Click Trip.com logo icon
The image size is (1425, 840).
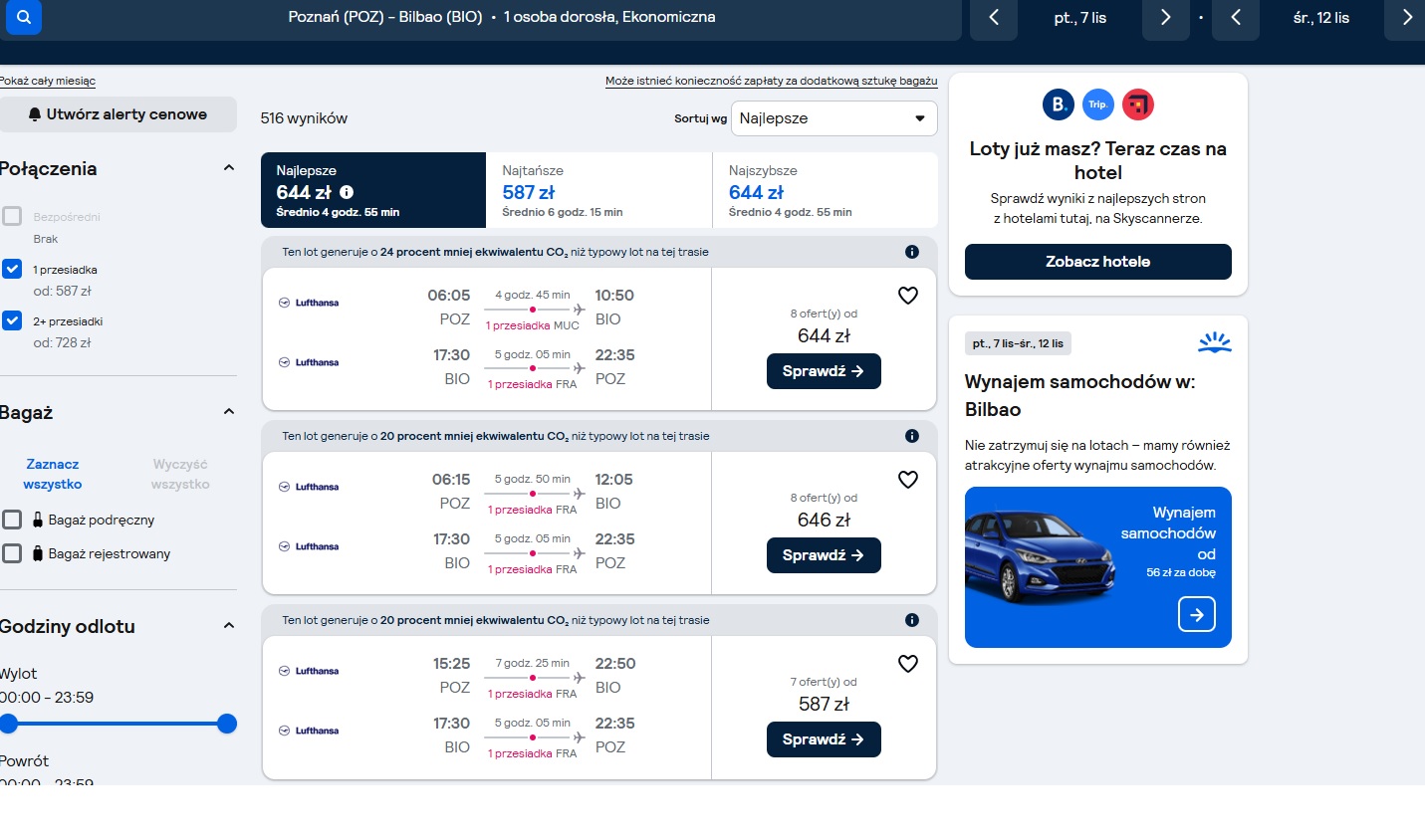point(1098,104)
